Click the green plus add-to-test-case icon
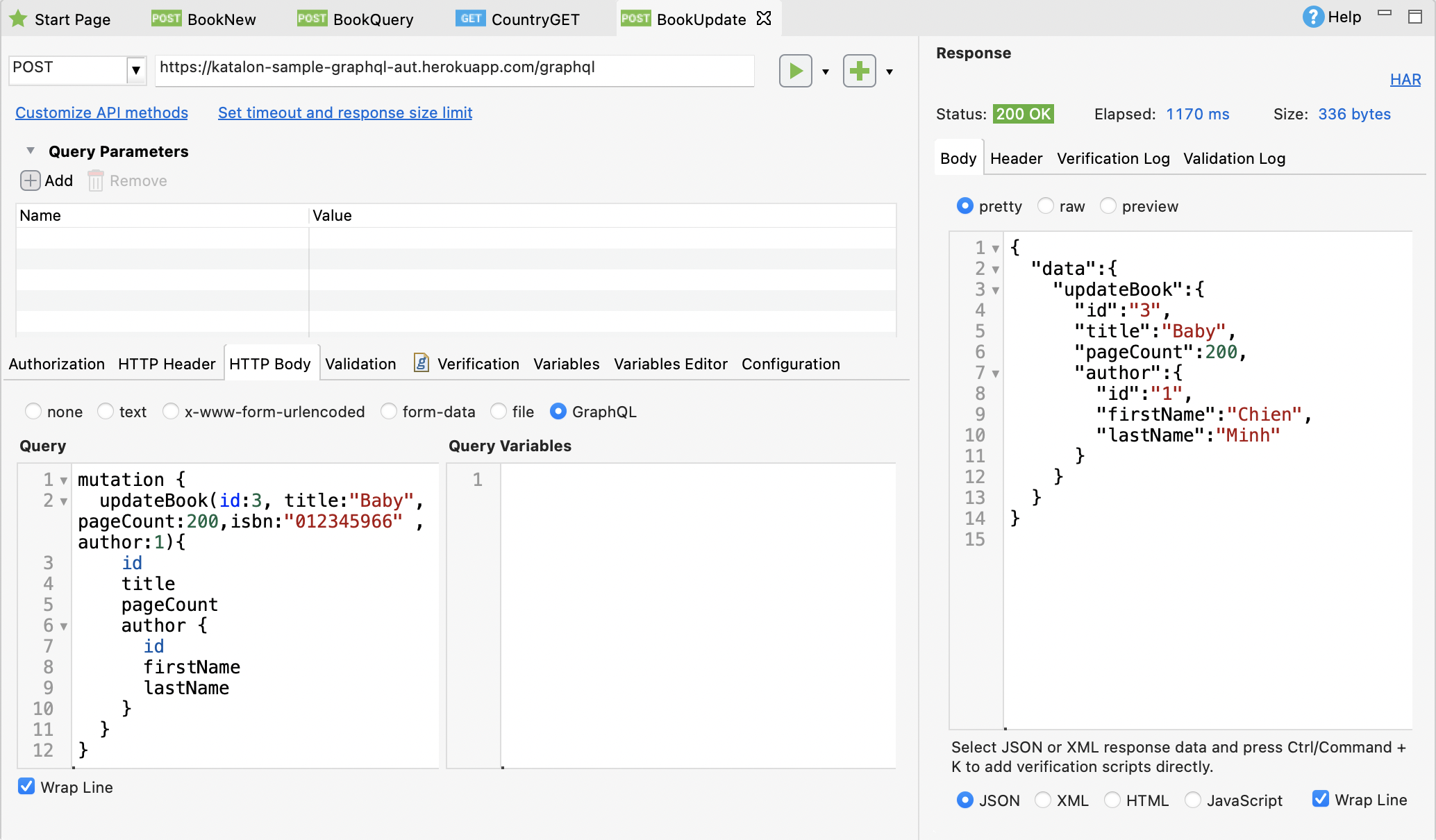1436x840 pixels. pos(859,71)
